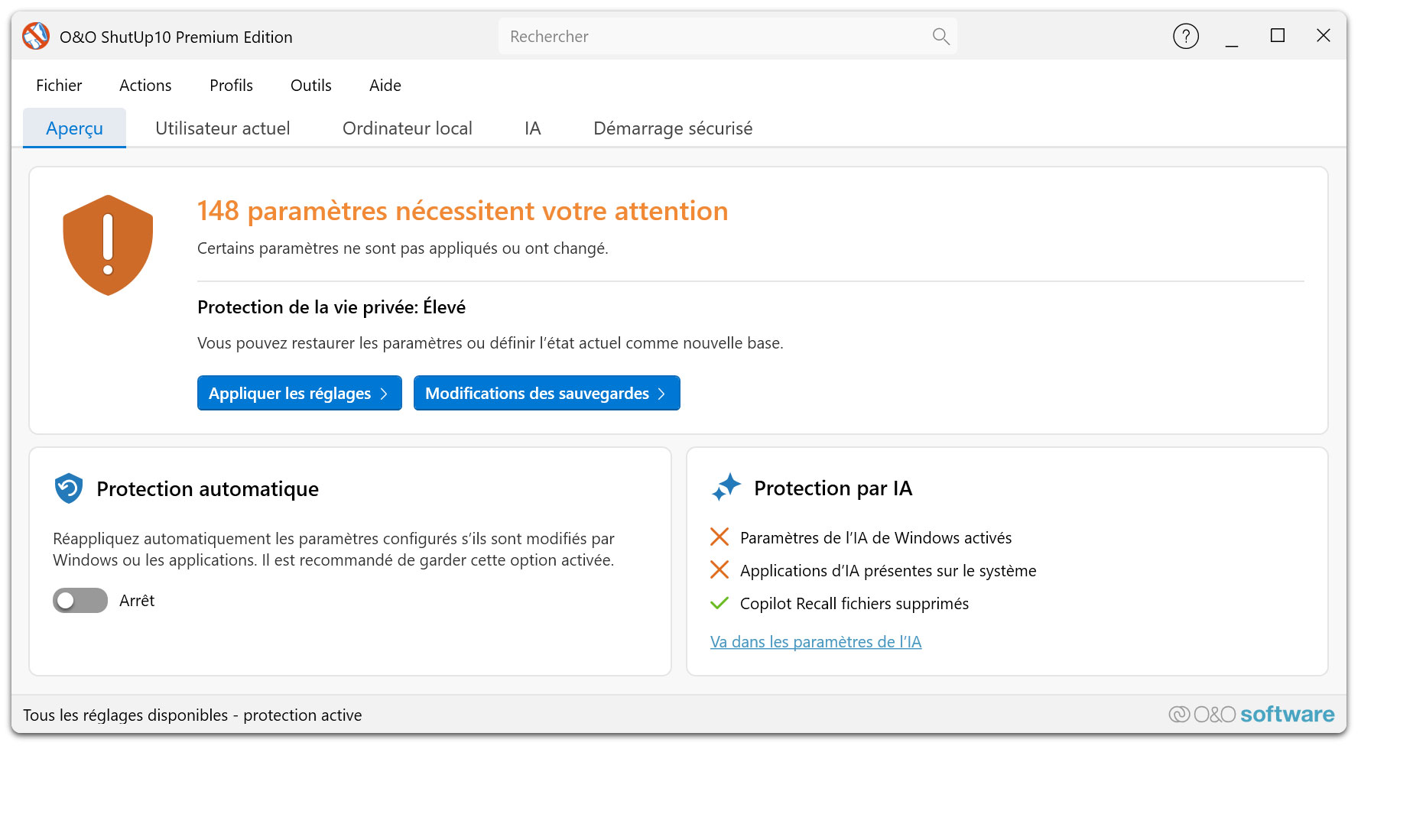Viewport: 1426px width, 840px height.
Task: Click the red X beside Applications d'IA
Action: tap(719, 570)
